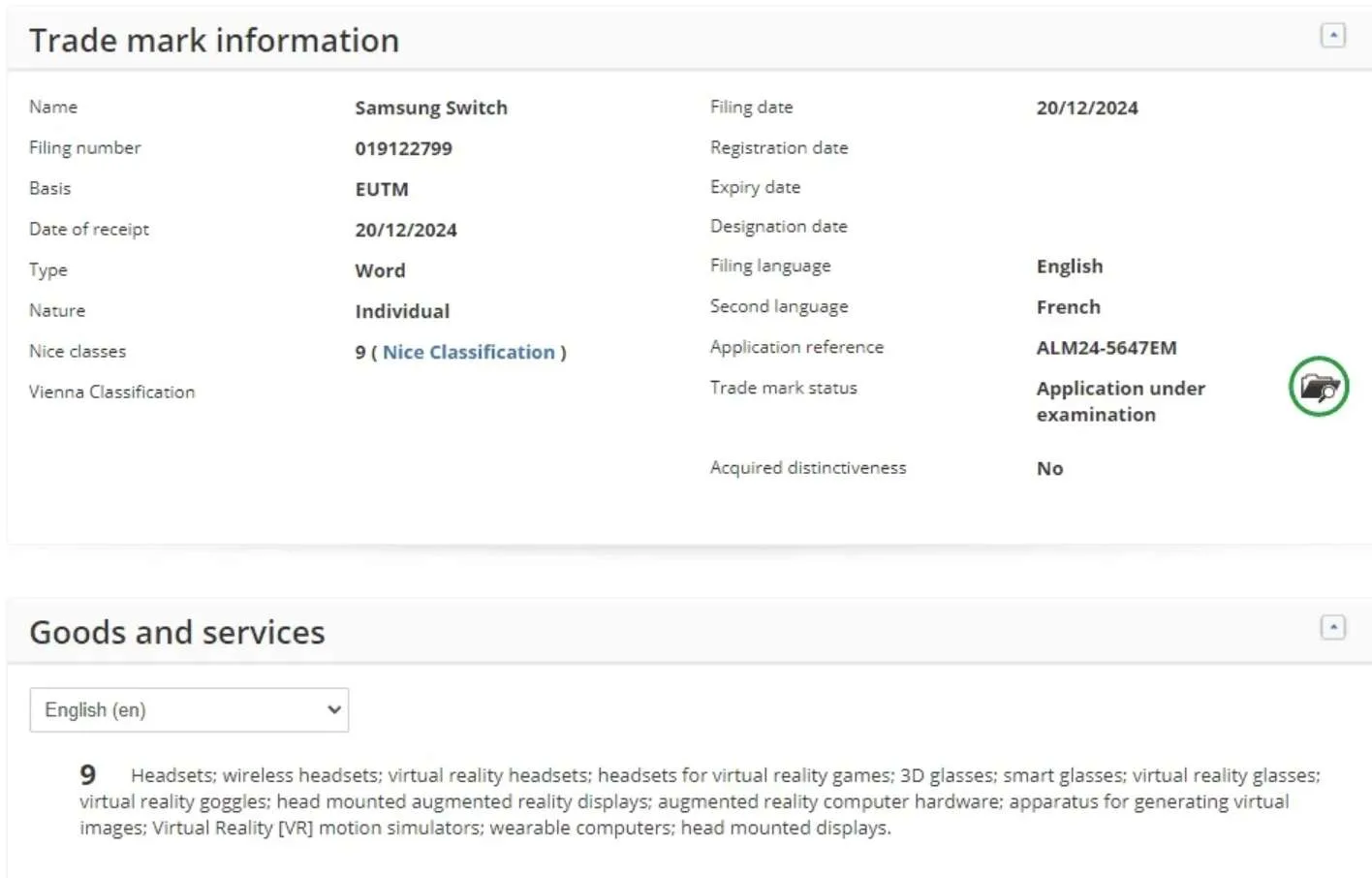1372x878 pixels.
Task: Click the Filing date label
Action: (x=752, y=107)
